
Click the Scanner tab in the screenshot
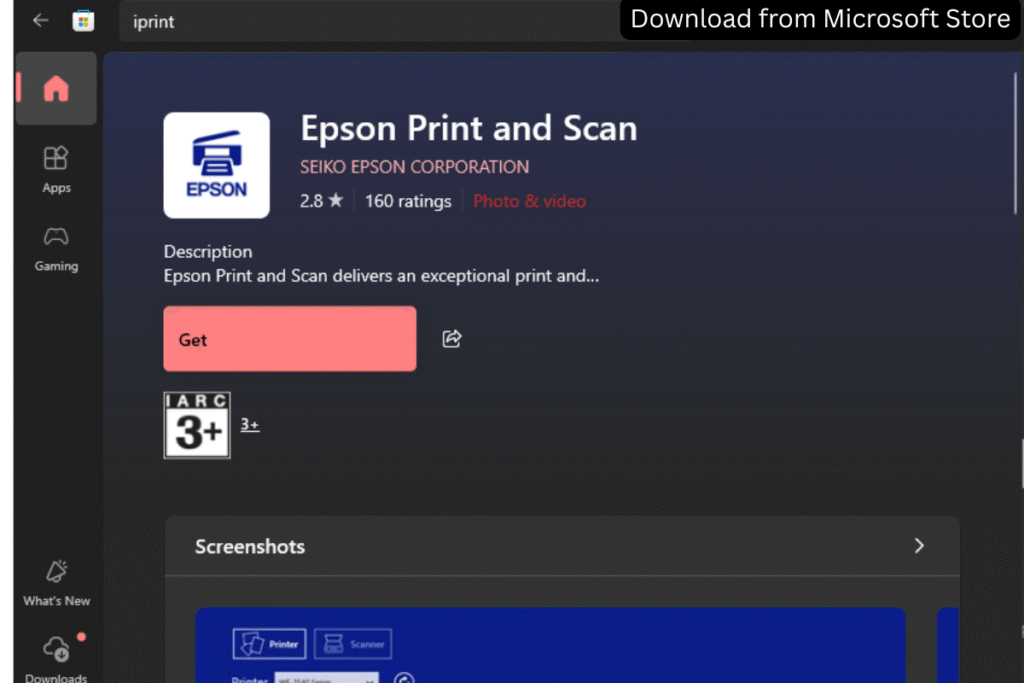pos(353,644)
